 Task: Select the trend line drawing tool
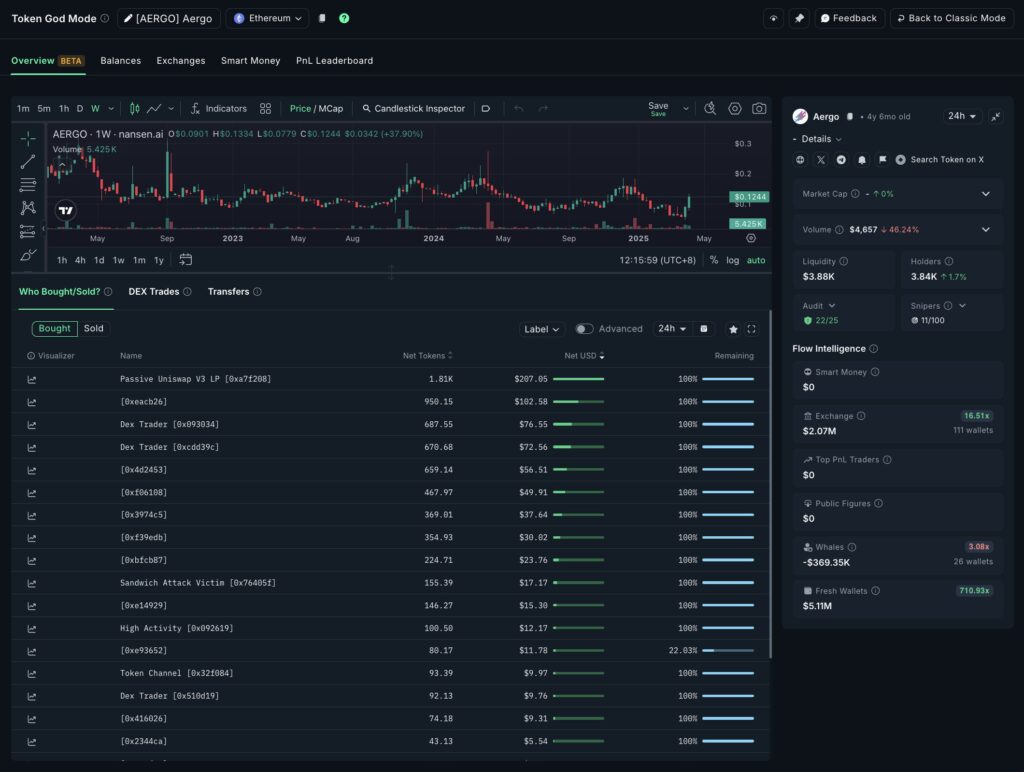(27, 161)
